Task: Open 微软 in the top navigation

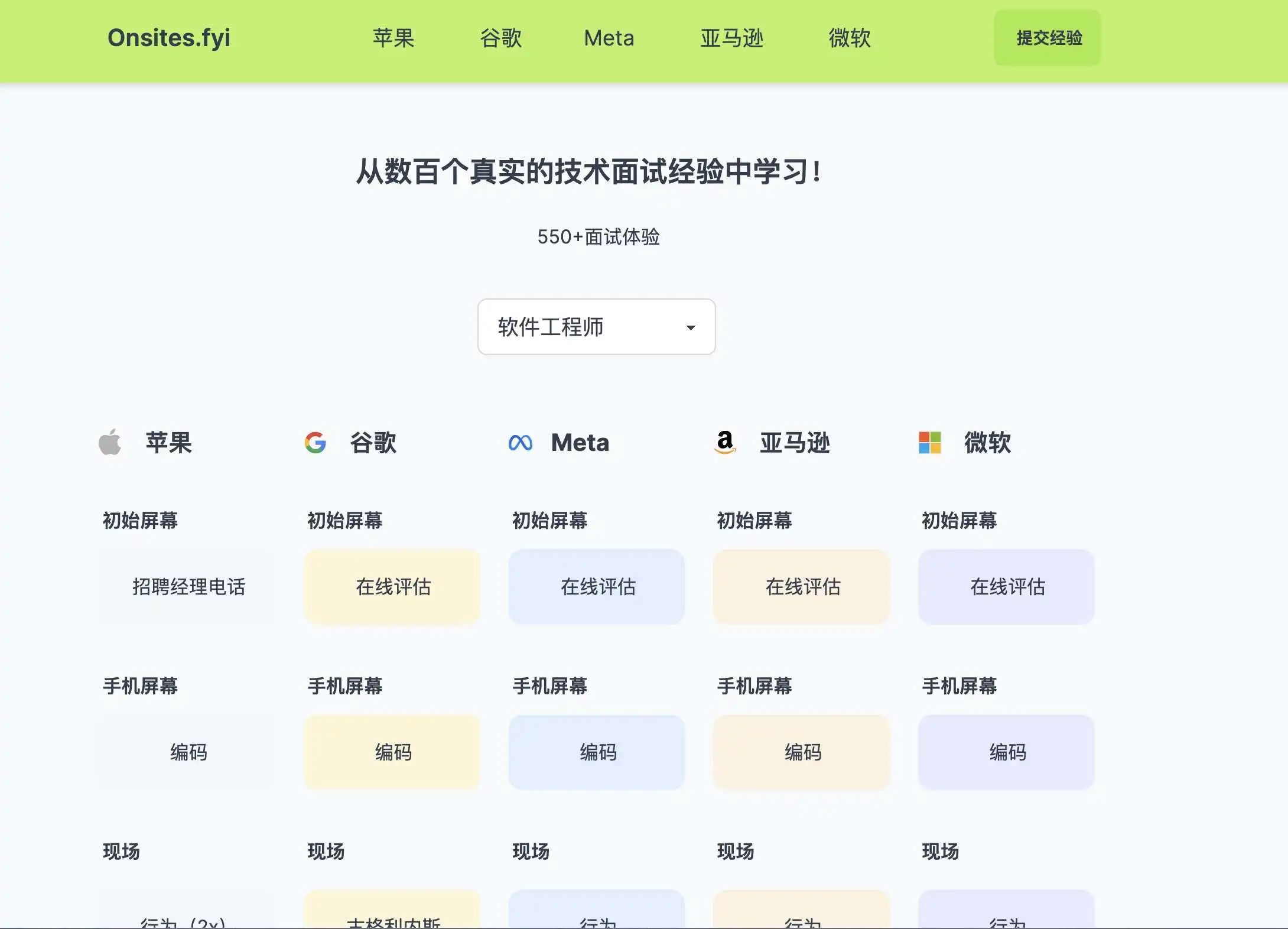Action: [850, 38]
